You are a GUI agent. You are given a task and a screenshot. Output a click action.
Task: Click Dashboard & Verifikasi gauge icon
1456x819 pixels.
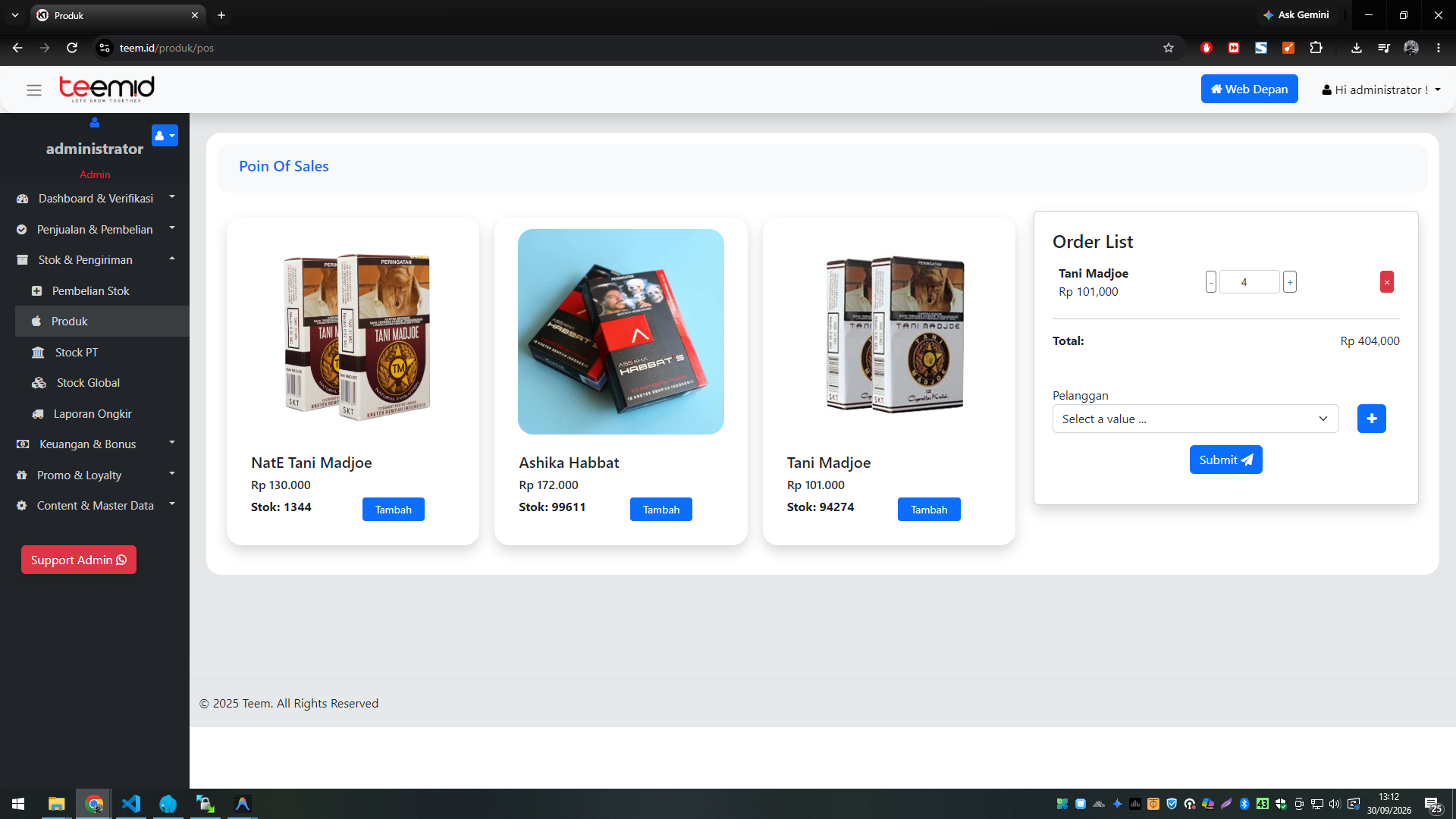22,199
